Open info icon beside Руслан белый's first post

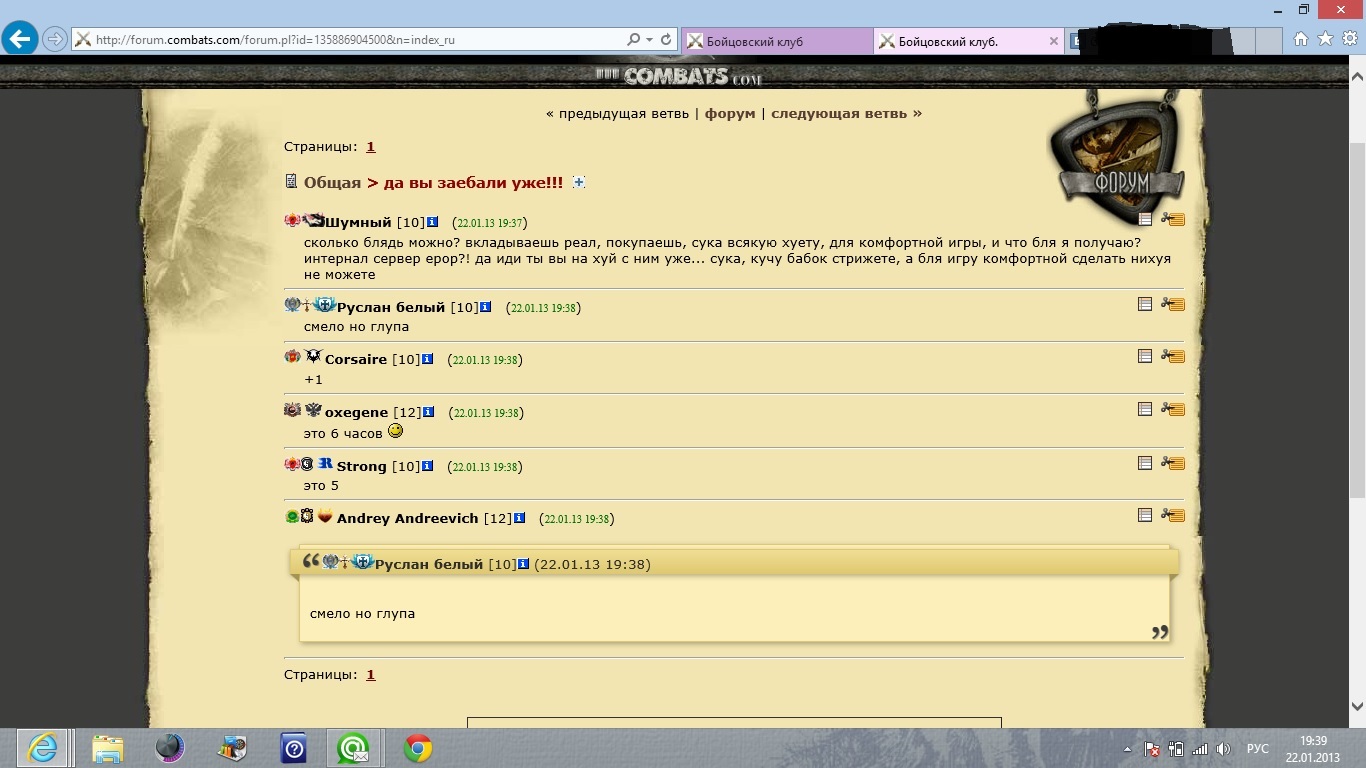[x=486, y=307]
